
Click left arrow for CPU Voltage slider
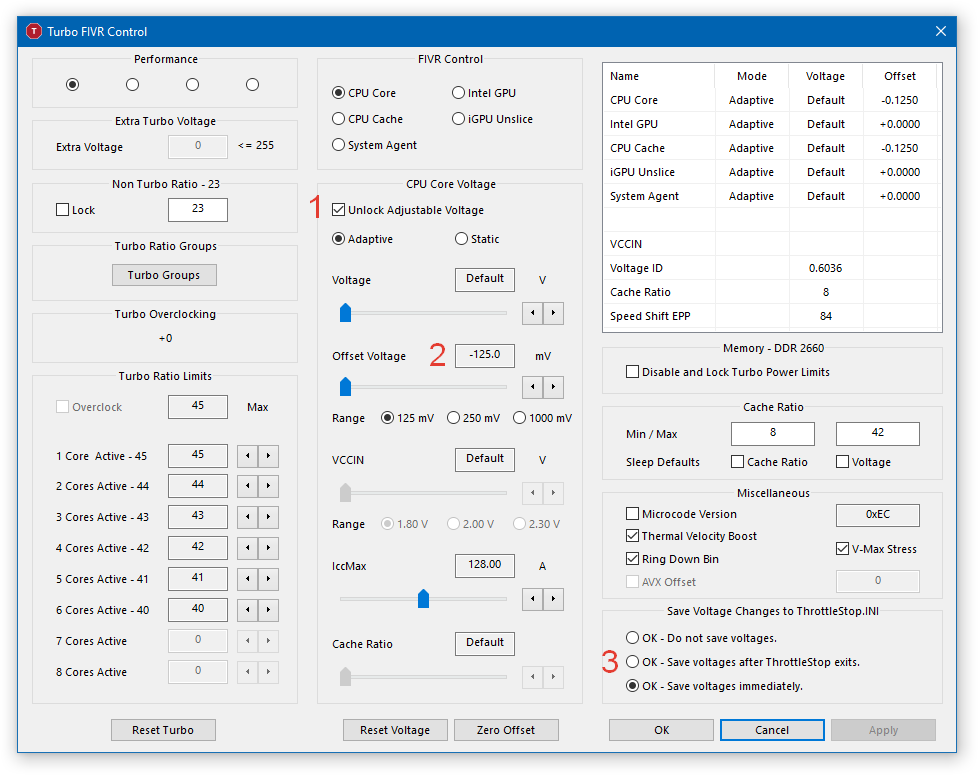pos(533,313)
